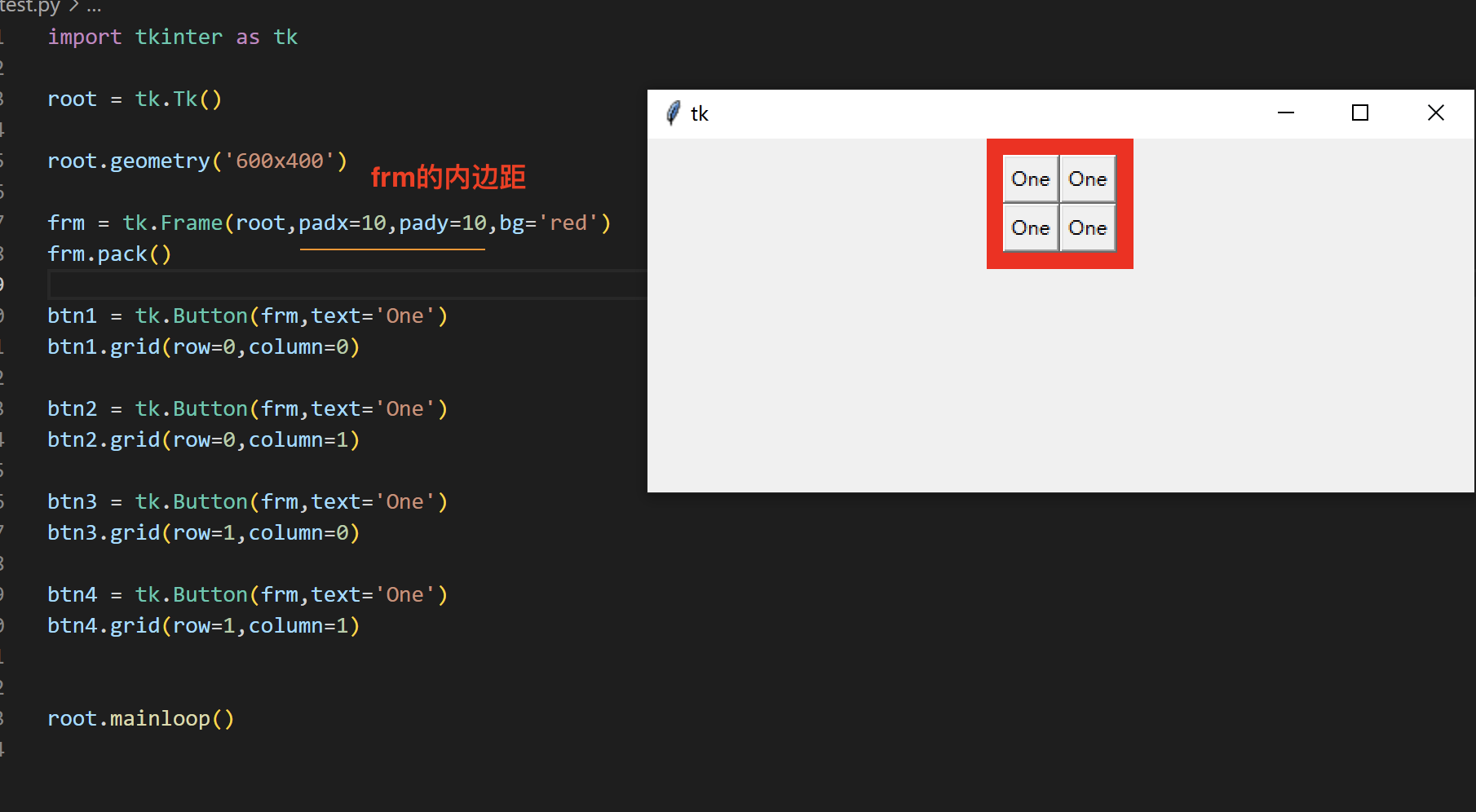Click the frm.pack() call

[108, 254]
